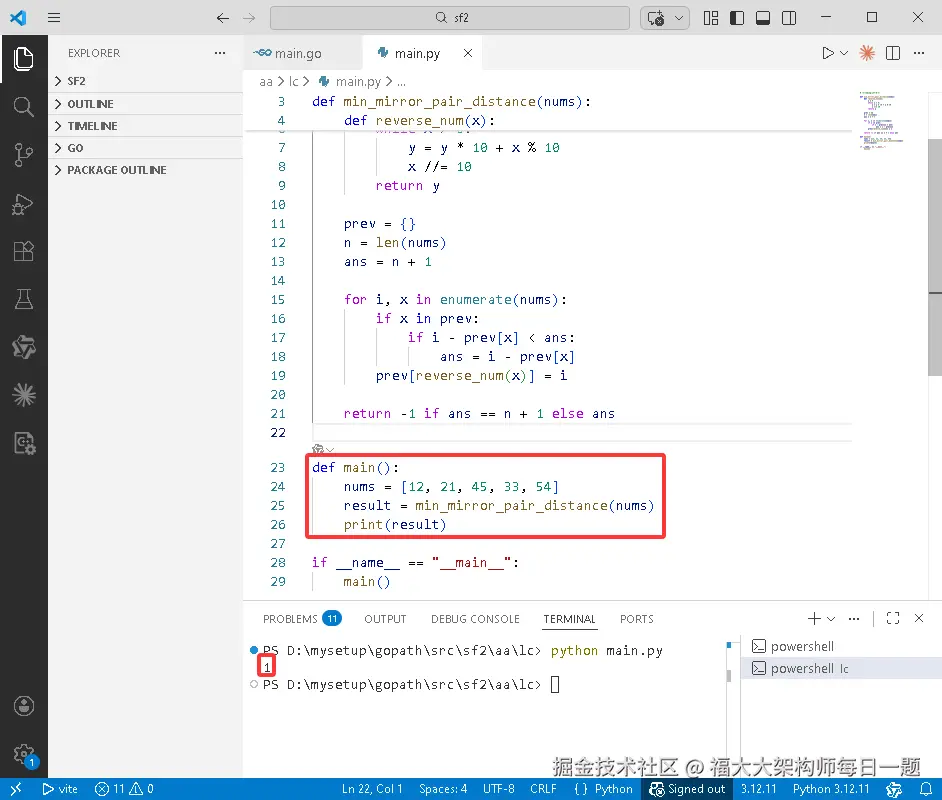Click Signed out Copilot status item

point(687,789)
